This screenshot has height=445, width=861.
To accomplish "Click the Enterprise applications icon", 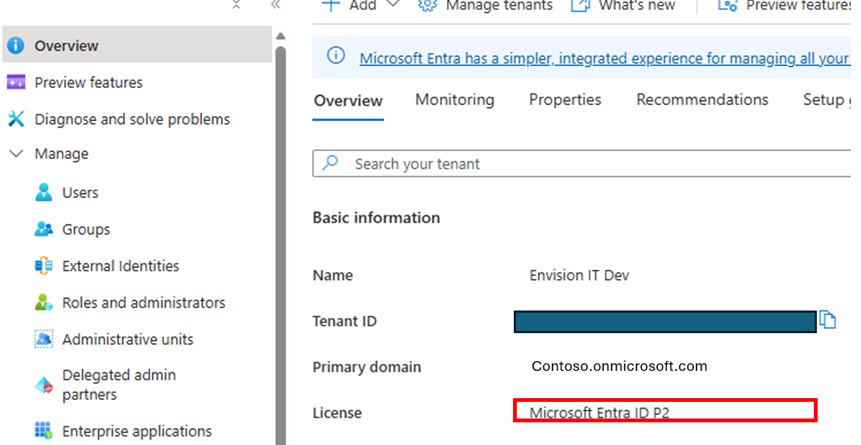I will coord(43,431).
